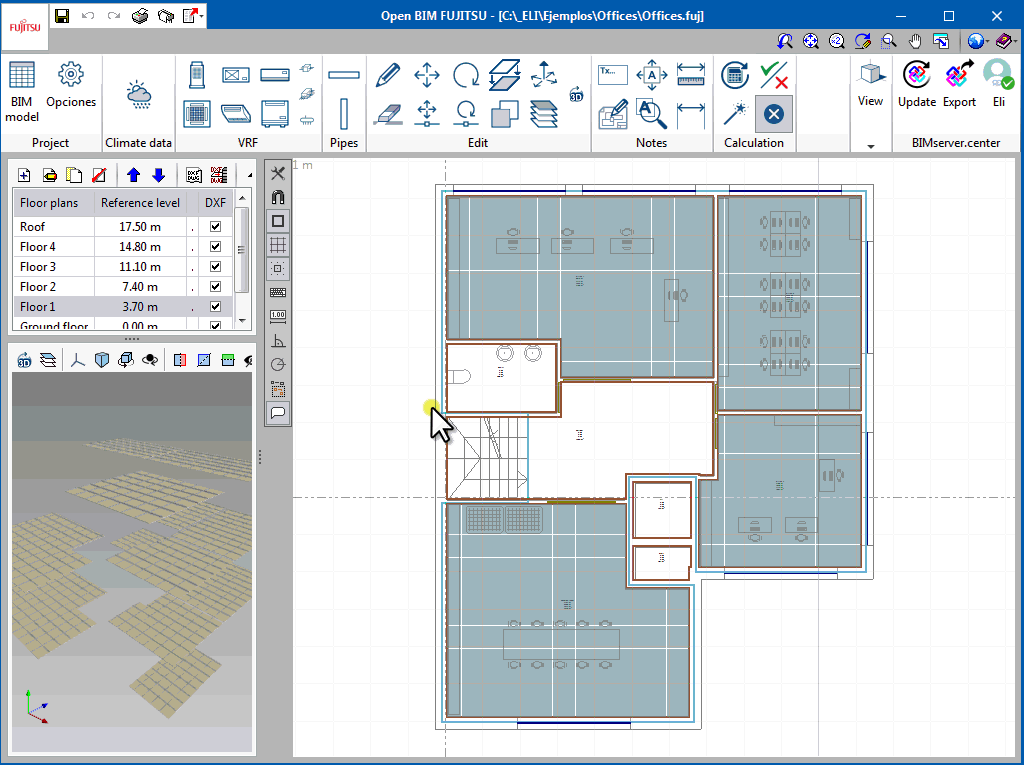This screenshot has width=1024, height=765.
Task: Click the 3D view icon in the preview panel
Action: coord(22,359)
